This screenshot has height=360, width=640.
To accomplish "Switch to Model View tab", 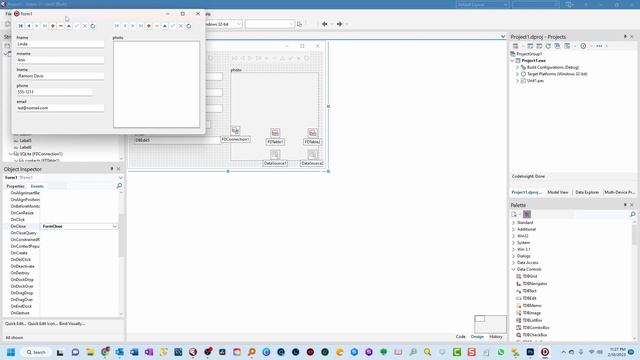I will [558, 192].
